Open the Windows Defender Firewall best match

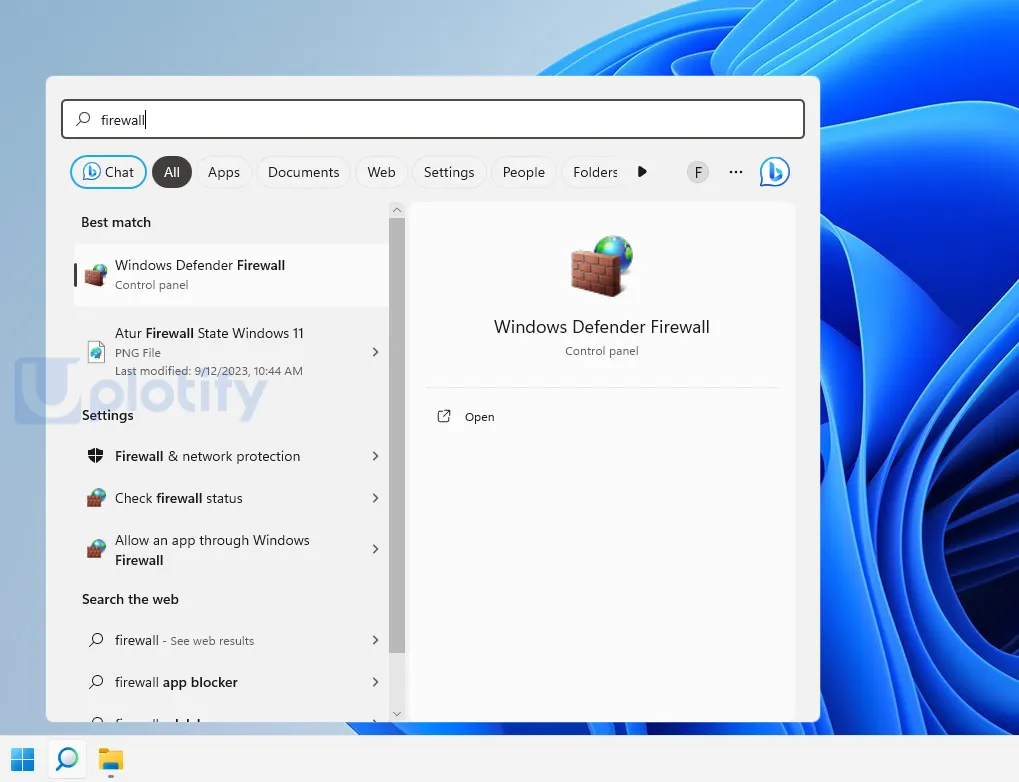(231, 274)
